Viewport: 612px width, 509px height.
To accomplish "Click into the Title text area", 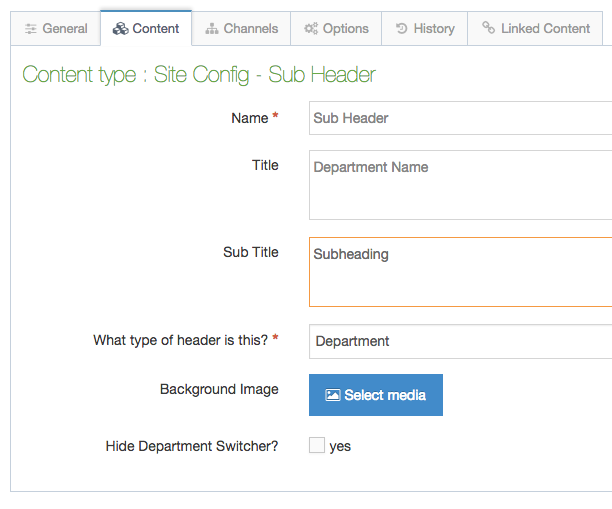I will coord(461,185).
